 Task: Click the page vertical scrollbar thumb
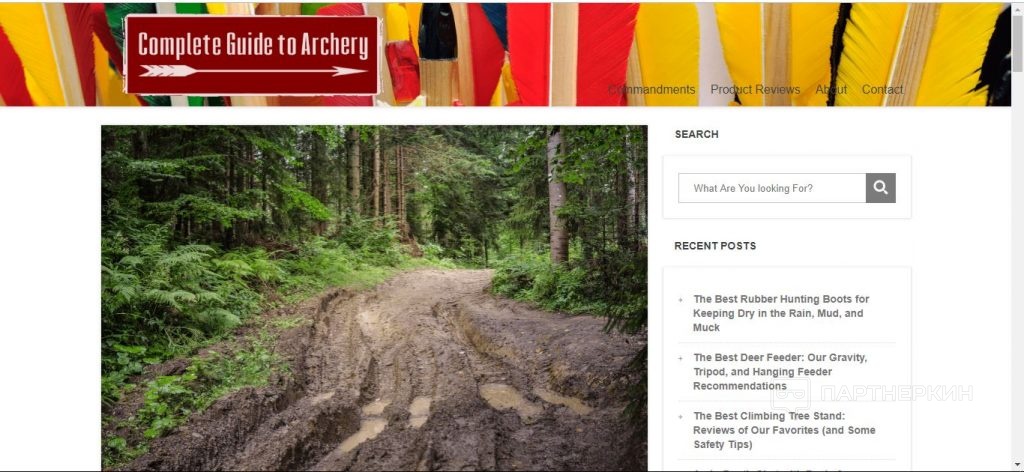(1017, 40)
